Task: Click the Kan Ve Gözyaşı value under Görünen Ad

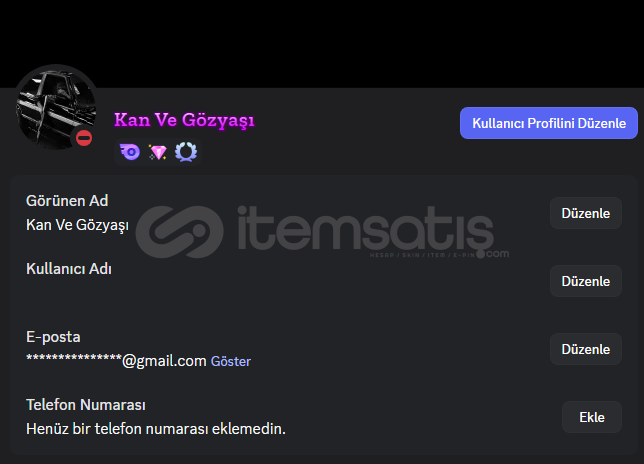Action: [77, 225]
